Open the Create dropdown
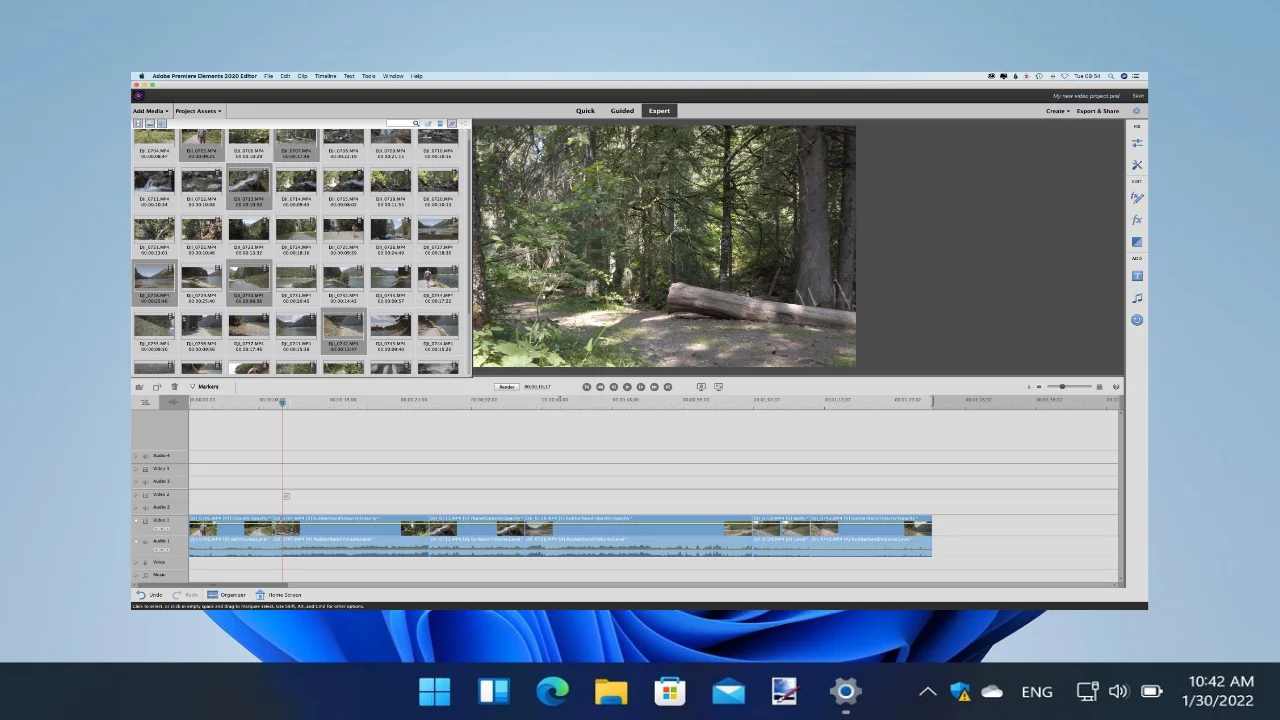Image resolution: width=1280 pixels, height=720 pixels. 1058,111
